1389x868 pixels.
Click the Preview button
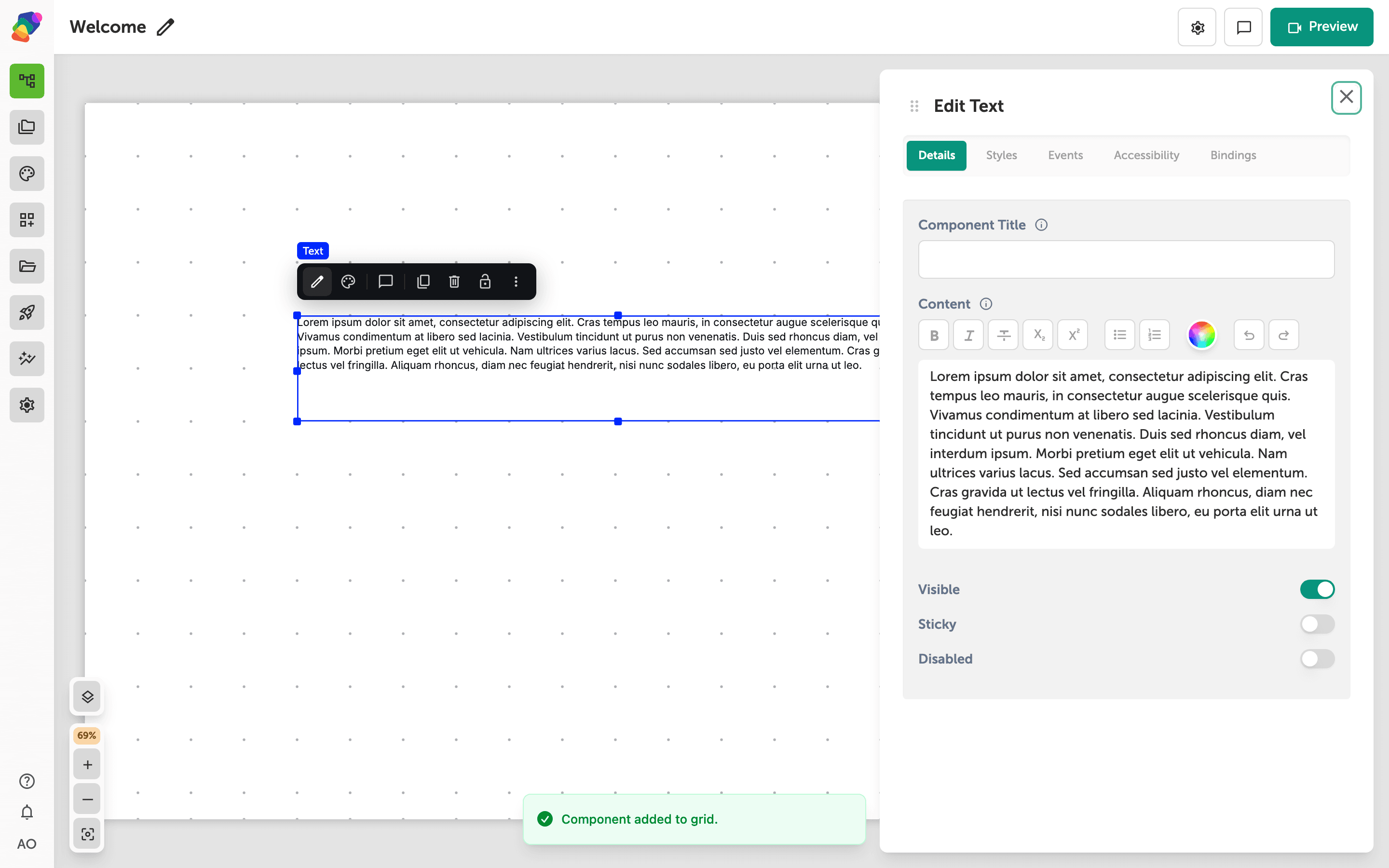tap(1321, 27)
